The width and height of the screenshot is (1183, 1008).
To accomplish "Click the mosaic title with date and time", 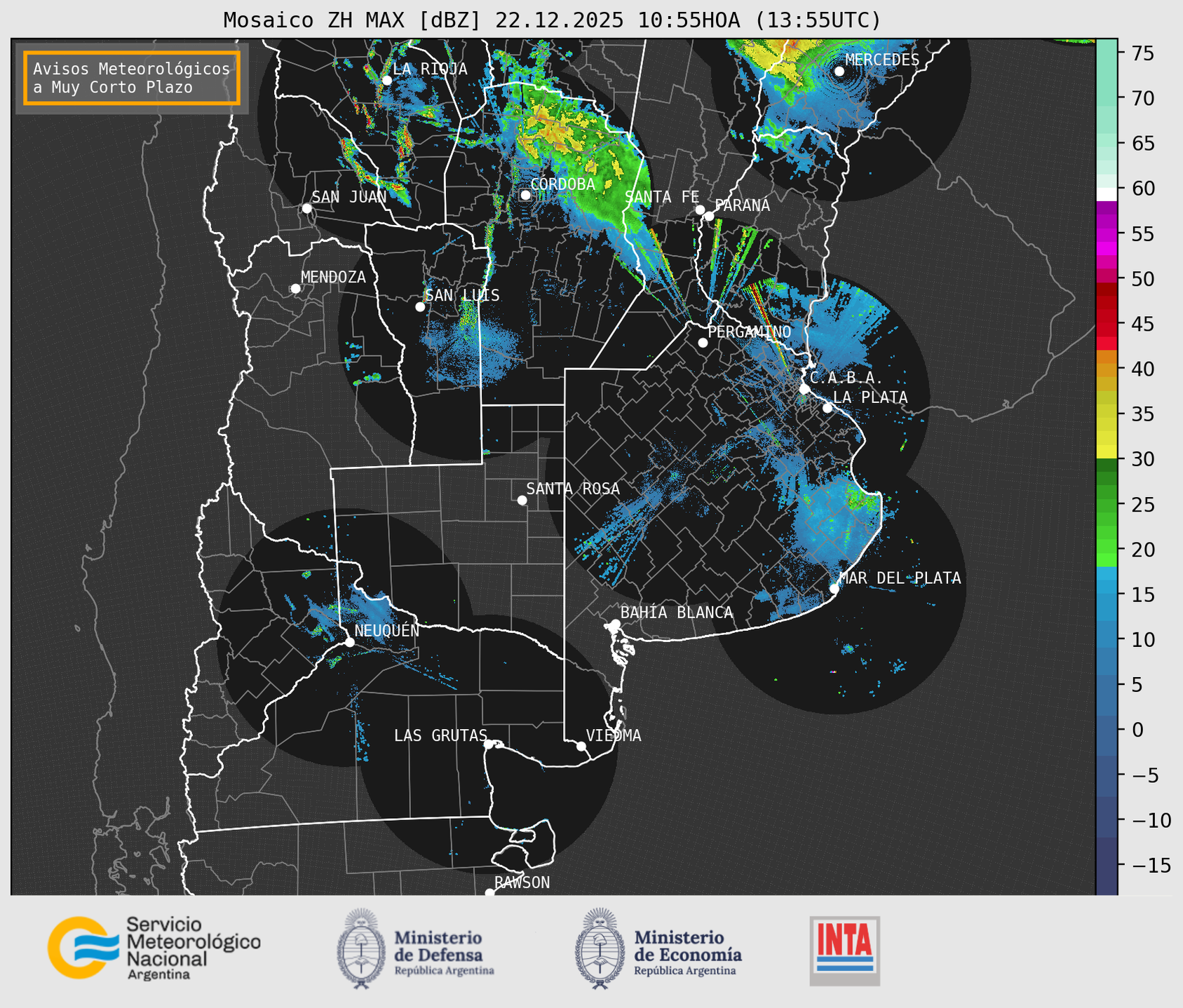I will 552,20.
